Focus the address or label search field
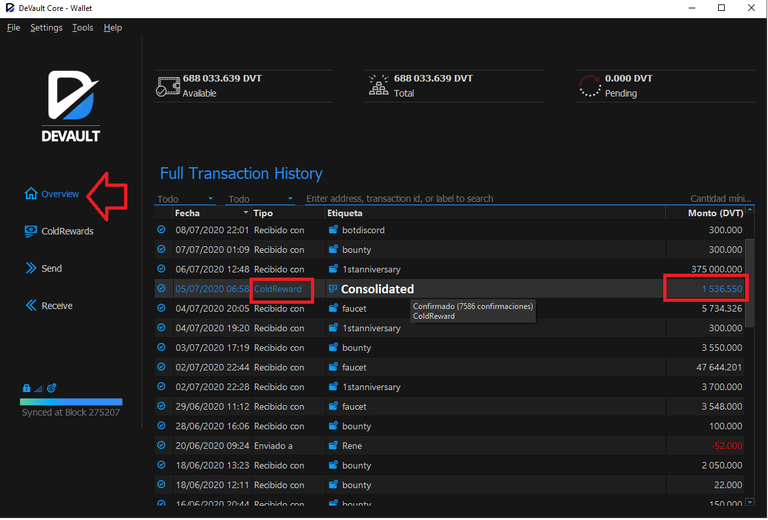This screenshot has width=768, height=520. tap(484, 199)
